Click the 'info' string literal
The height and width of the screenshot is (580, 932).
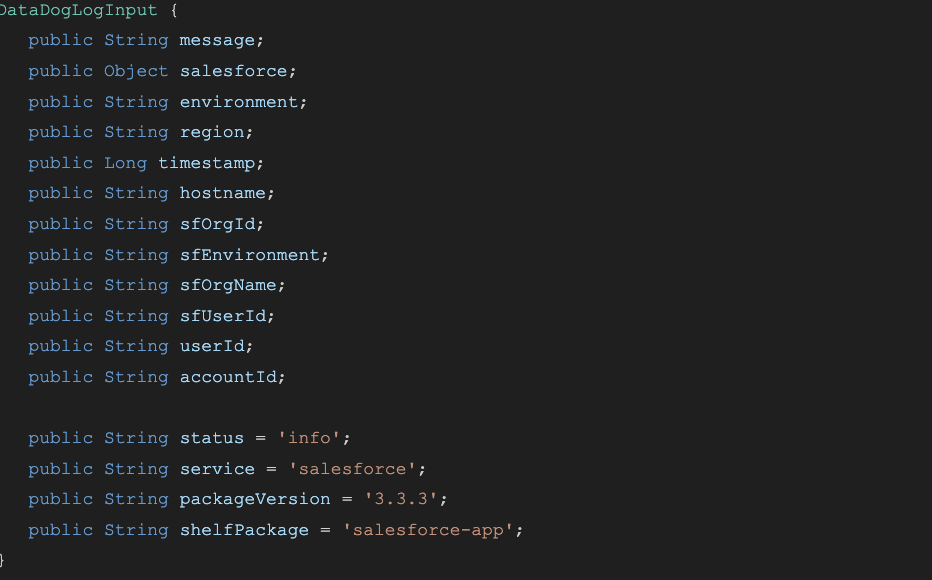(309, 439)
